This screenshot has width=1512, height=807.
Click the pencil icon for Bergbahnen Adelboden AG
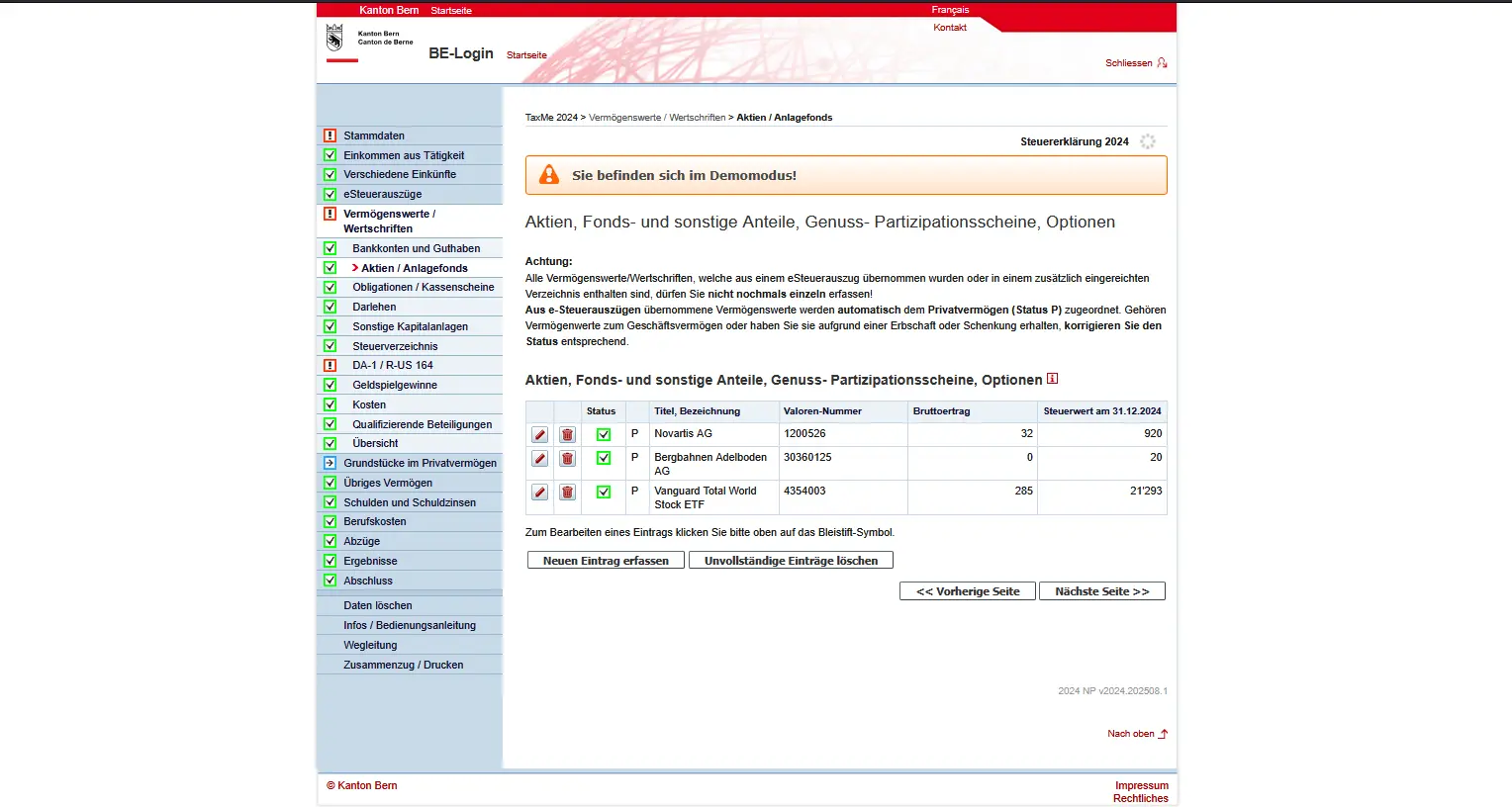[539, 459]
